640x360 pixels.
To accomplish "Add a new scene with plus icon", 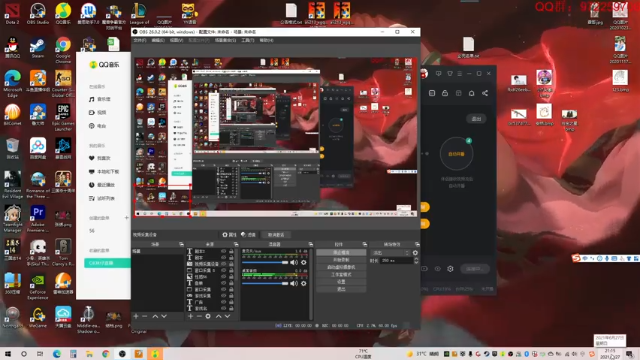I will click(136, 316).
